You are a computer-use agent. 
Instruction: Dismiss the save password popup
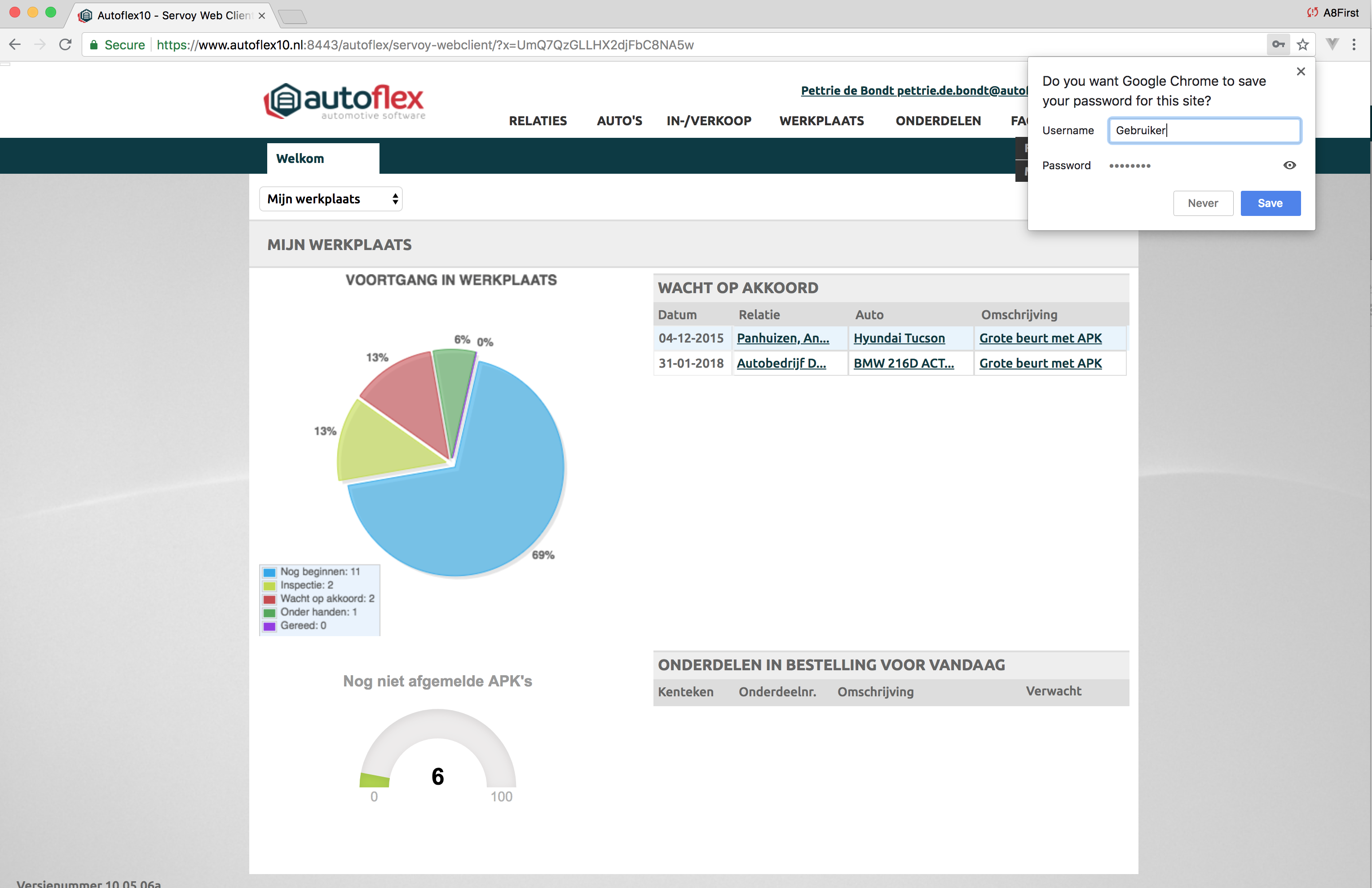click(1301, 71)
